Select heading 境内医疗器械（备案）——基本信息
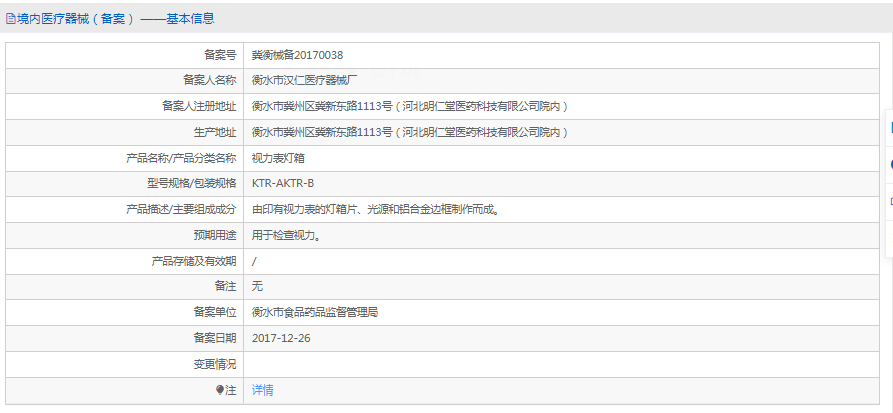Viewport: 893px width, 413px height. coord(116,19)
